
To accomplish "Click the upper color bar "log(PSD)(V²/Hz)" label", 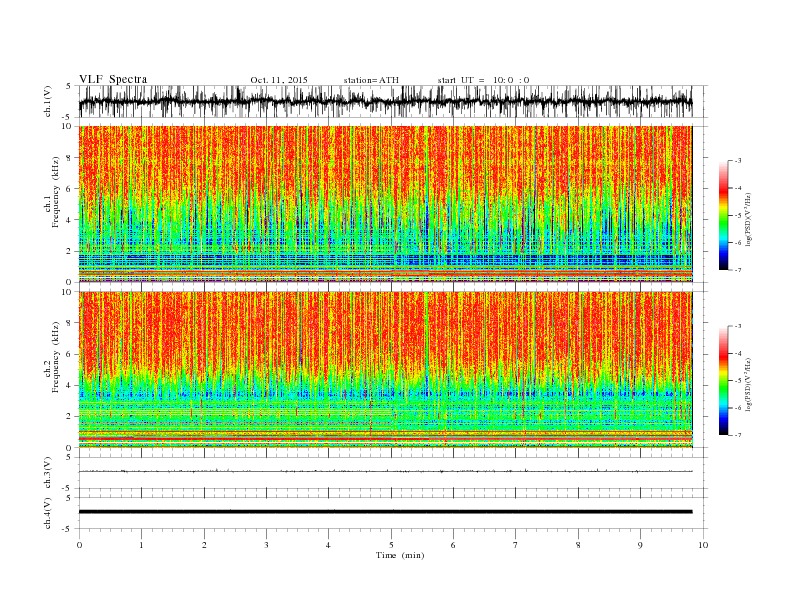I will coord(749,220).
